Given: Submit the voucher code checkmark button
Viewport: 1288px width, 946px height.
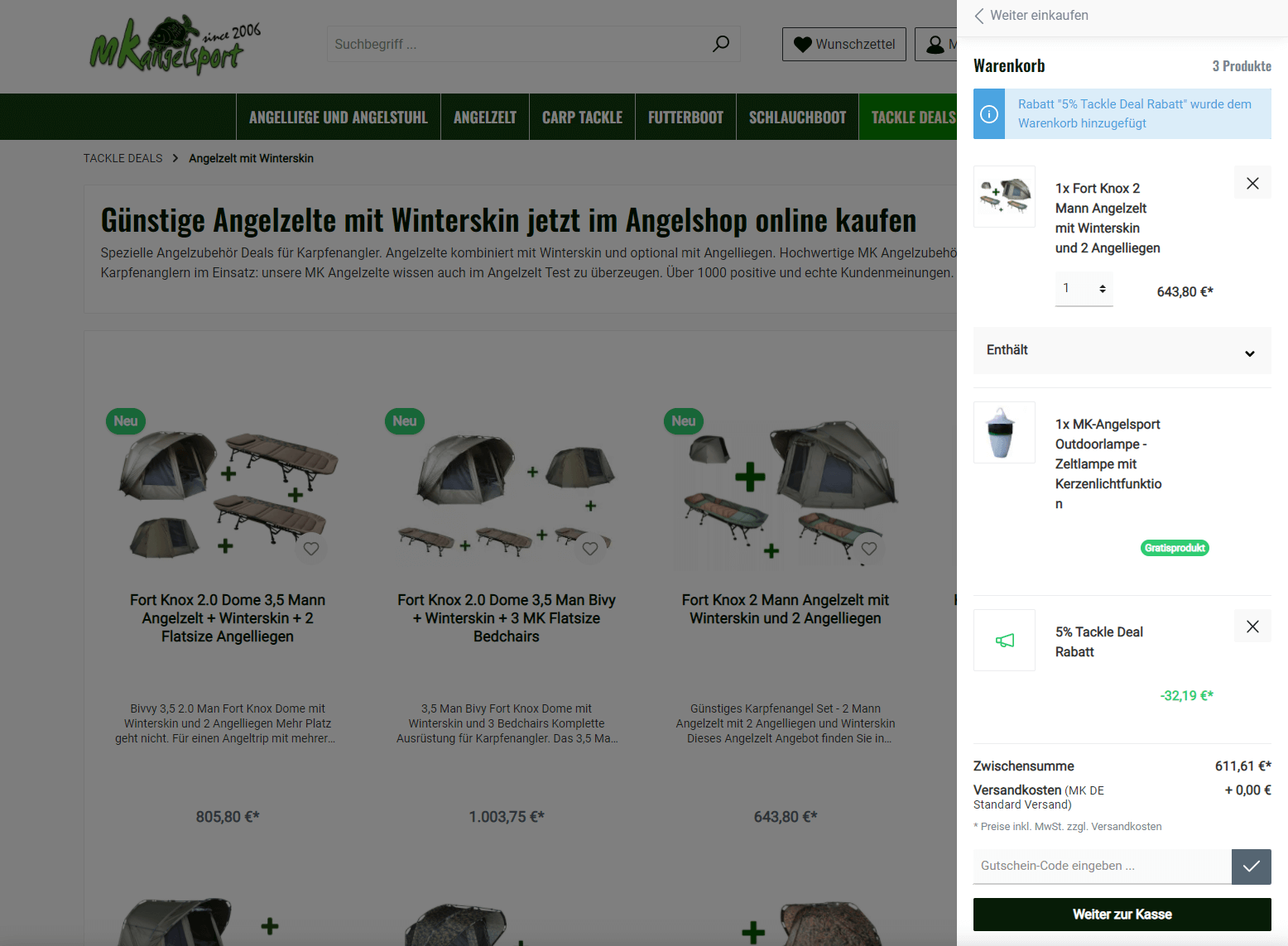Looking at the screenshot, I should tap(1251, 867).
